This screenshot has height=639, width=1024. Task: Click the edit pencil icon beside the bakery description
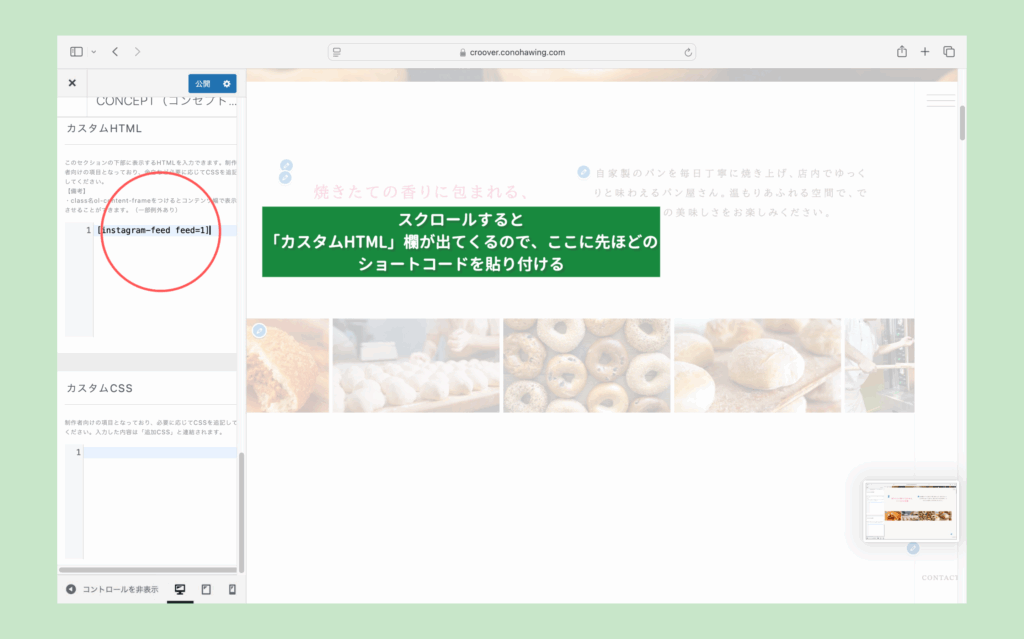click(583, 172)
